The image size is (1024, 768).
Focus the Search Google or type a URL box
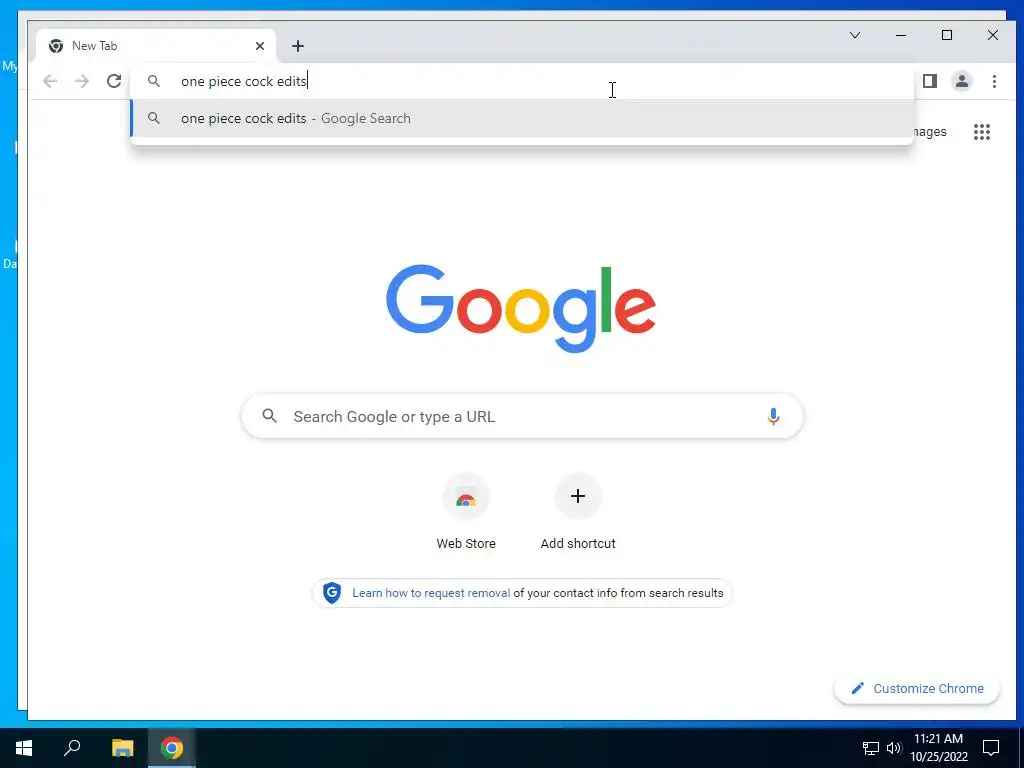click(x=522, y=417)
